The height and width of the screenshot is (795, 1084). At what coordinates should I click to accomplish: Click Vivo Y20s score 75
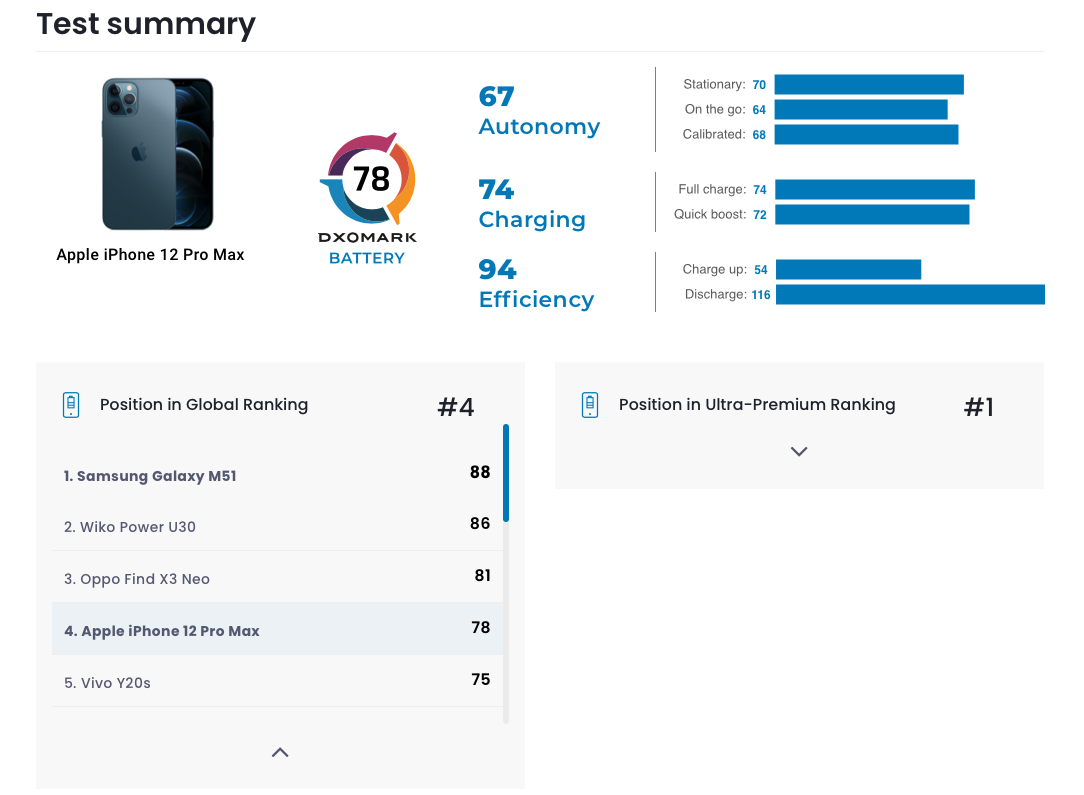coord(480,680)
